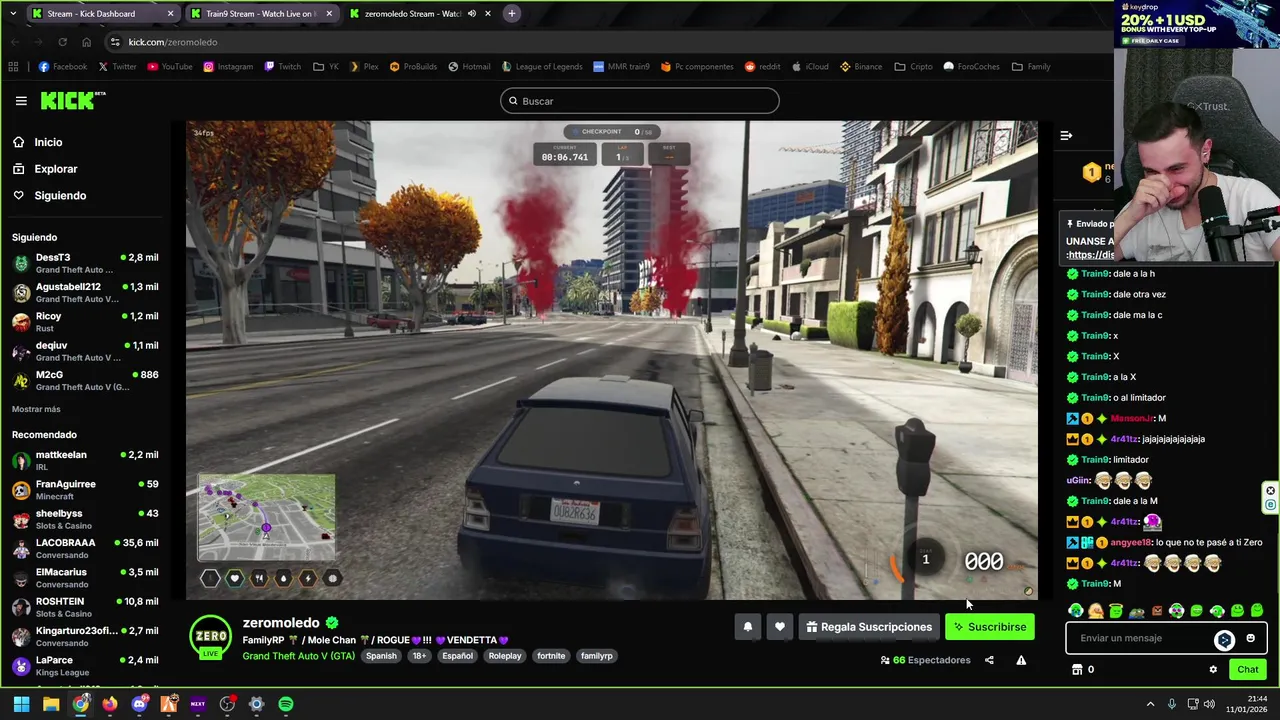Select the Spanish tag
The image size is (1280, 720).
point(381,656)
